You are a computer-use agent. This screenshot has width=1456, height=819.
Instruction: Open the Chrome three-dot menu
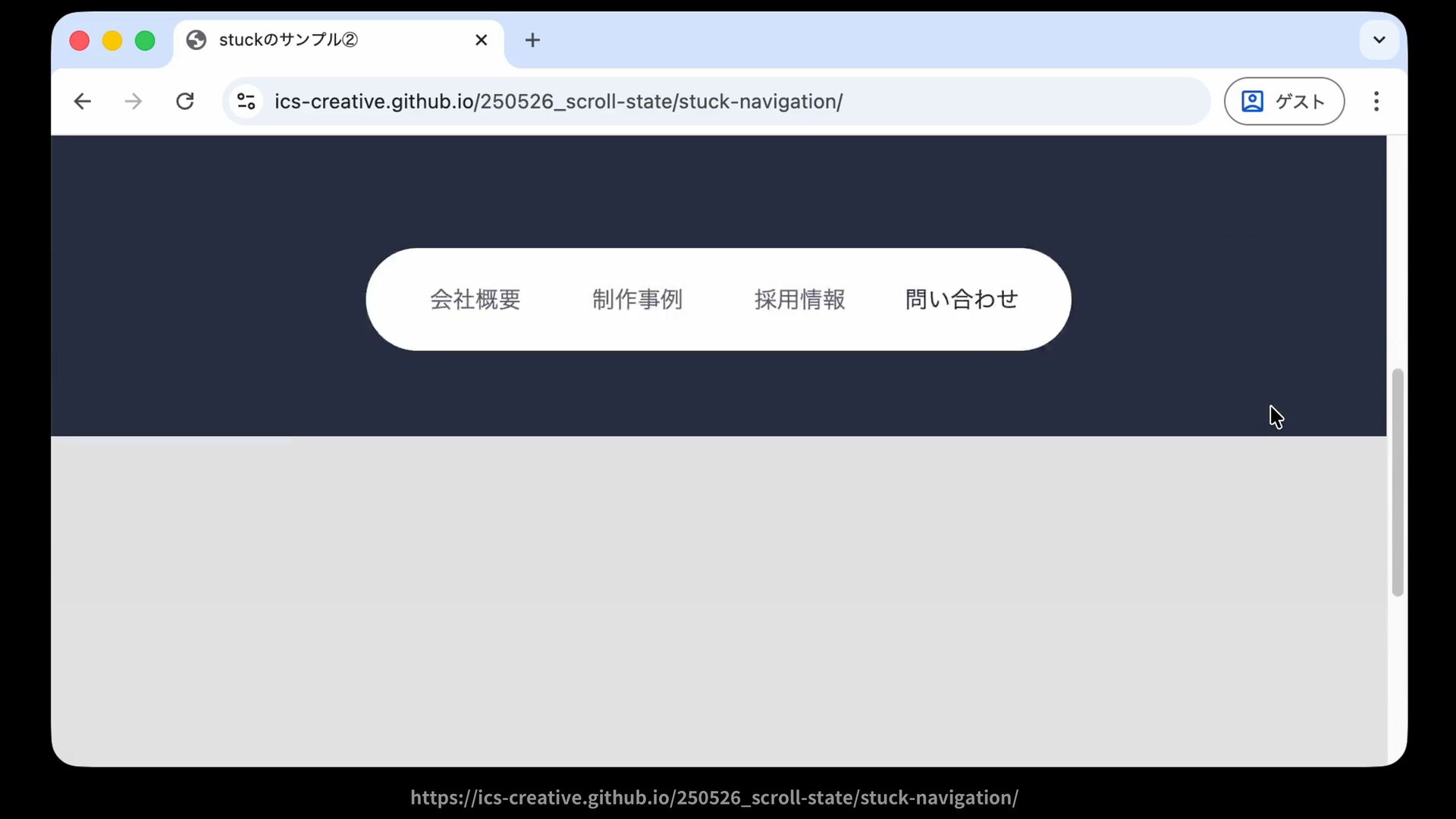[1376, 102]
